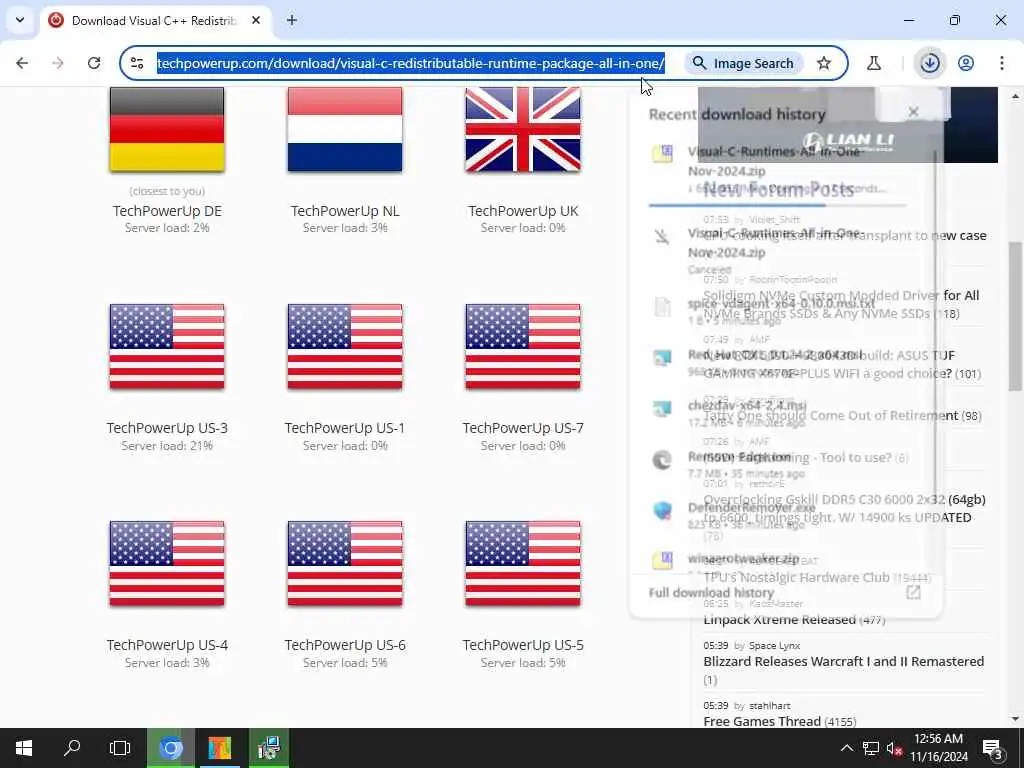Click the techpowerup.com URL in address bar
Viewport: 1024px width, 768px height.
coord(411,63)
